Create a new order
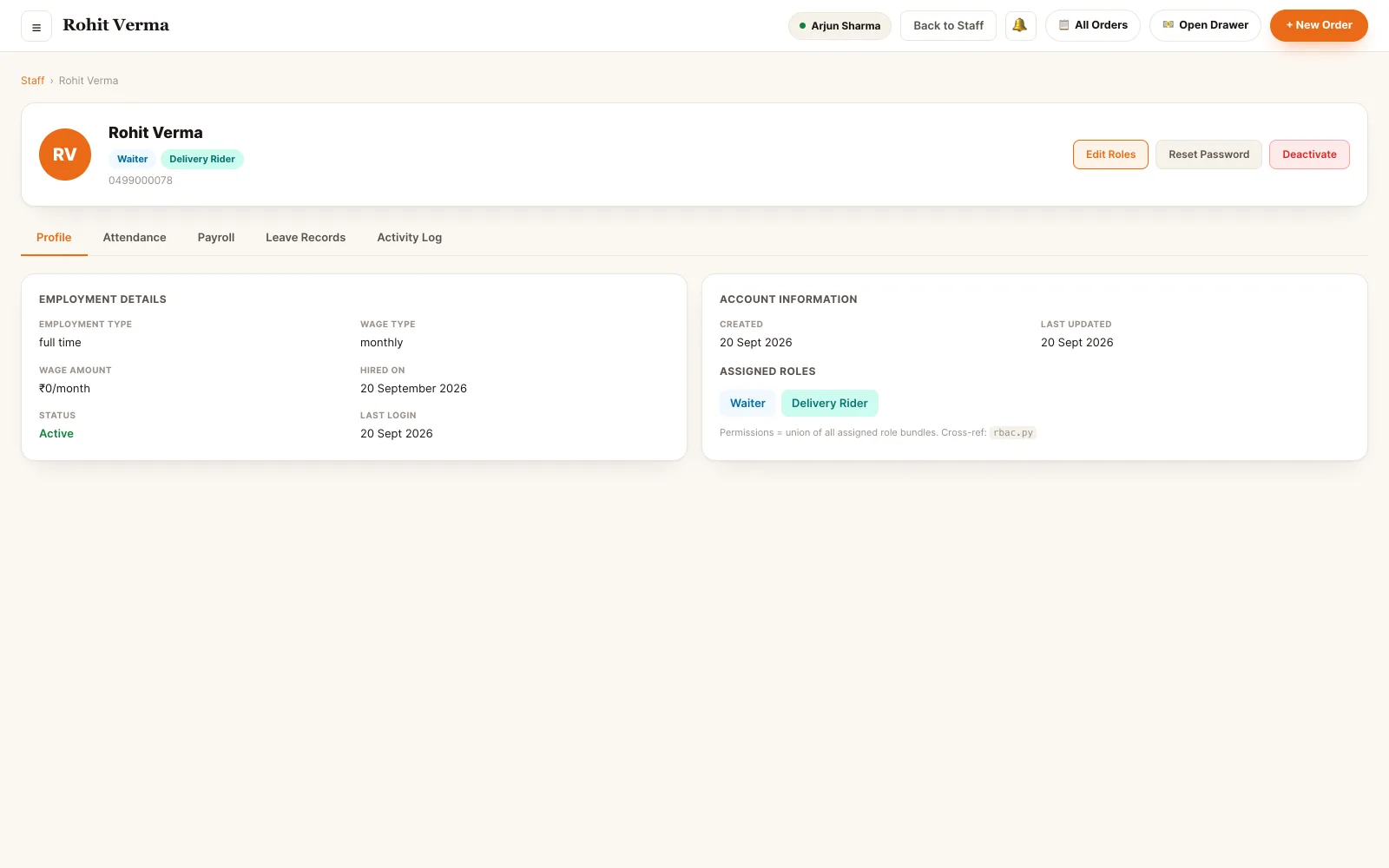Screen dimensions: 1389x868 click(x=1319, y=26)
